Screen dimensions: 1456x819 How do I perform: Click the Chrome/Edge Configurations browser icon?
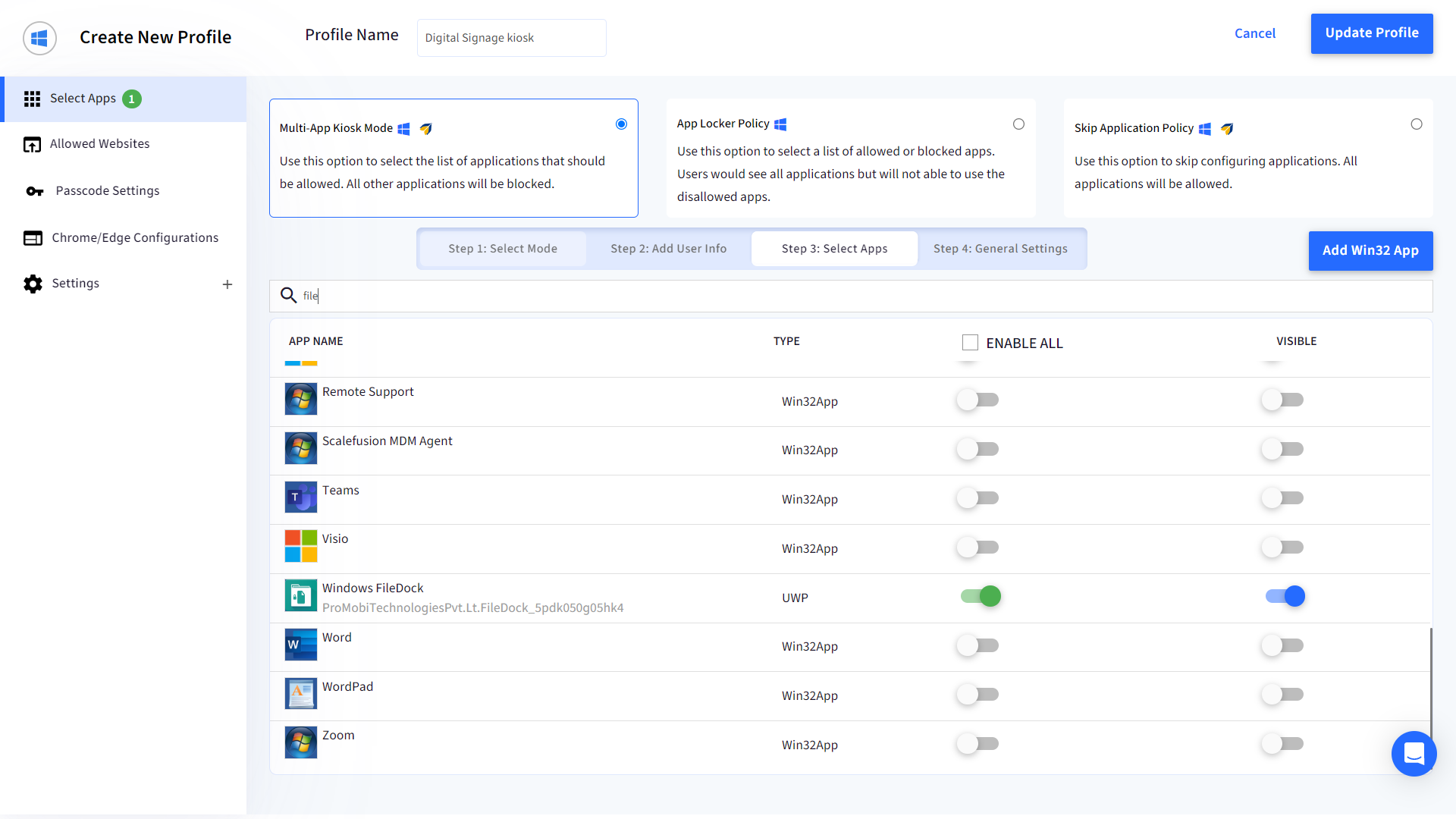point(33,238)
